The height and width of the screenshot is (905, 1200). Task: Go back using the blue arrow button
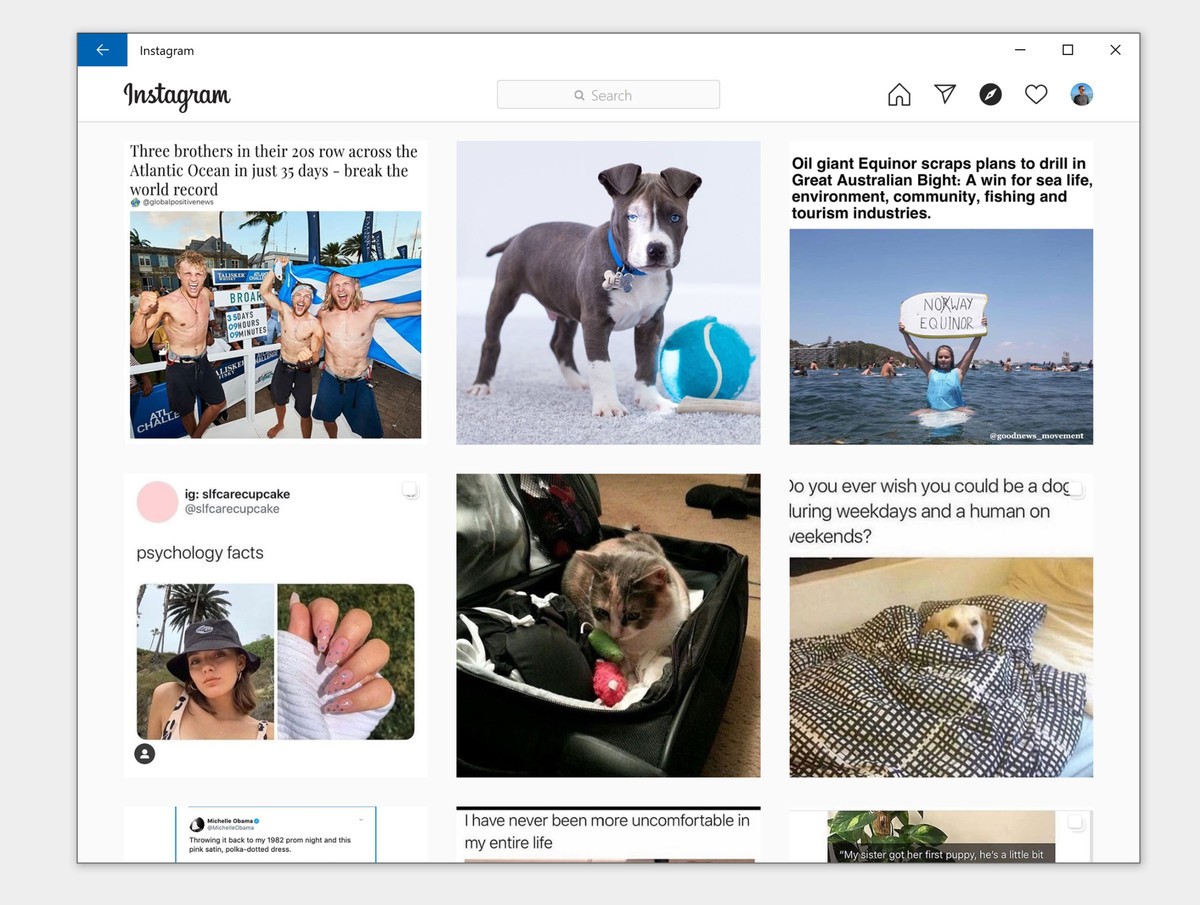tap(102, 50)
